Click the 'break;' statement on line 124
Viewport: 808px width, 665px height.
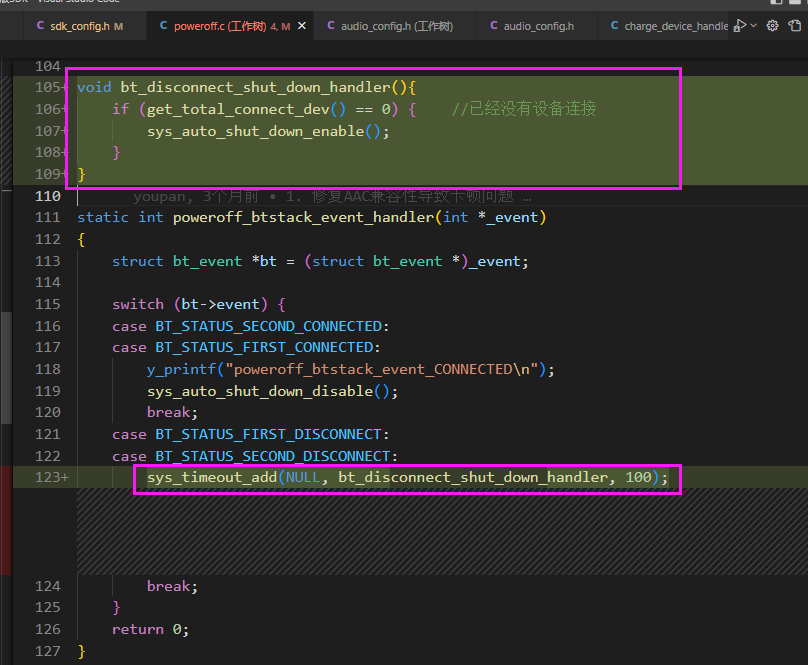(x=172, y=586)
